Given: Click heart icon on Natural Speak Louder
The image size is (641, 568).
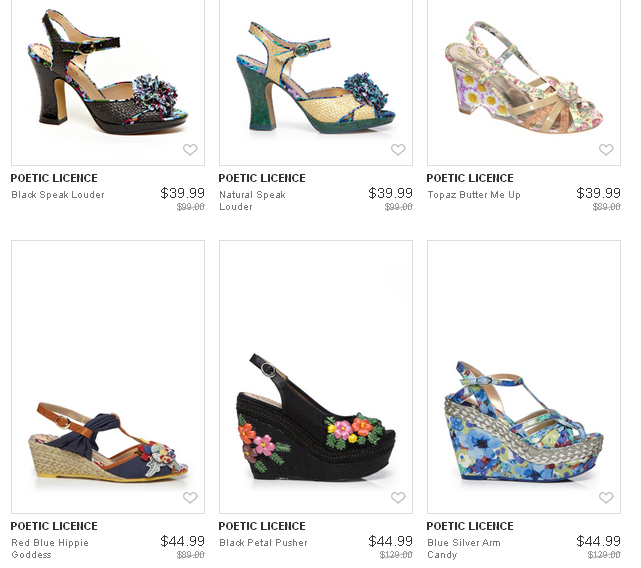Looking at the screenshot, I should pyautogui.click(x=398, y=150).
